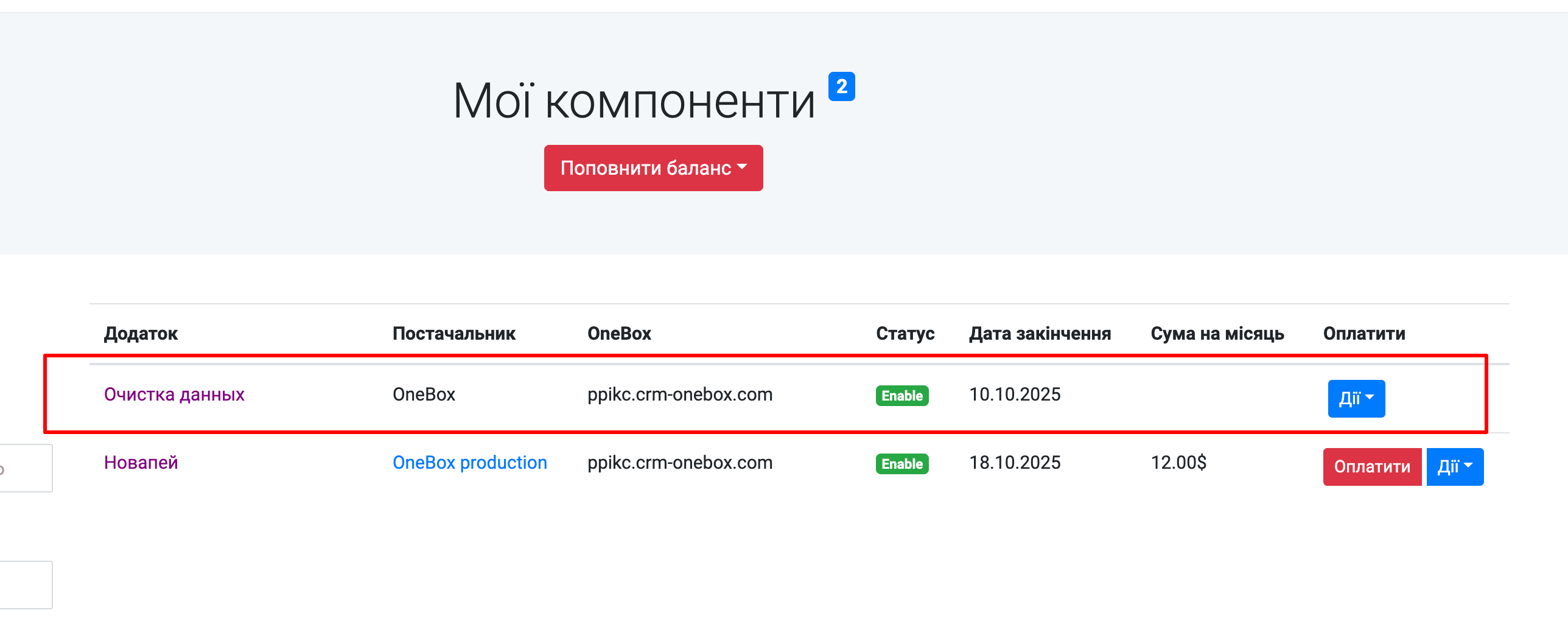Click the partially visible upper left input box
1568x638 pixels.
click(26, 468)
